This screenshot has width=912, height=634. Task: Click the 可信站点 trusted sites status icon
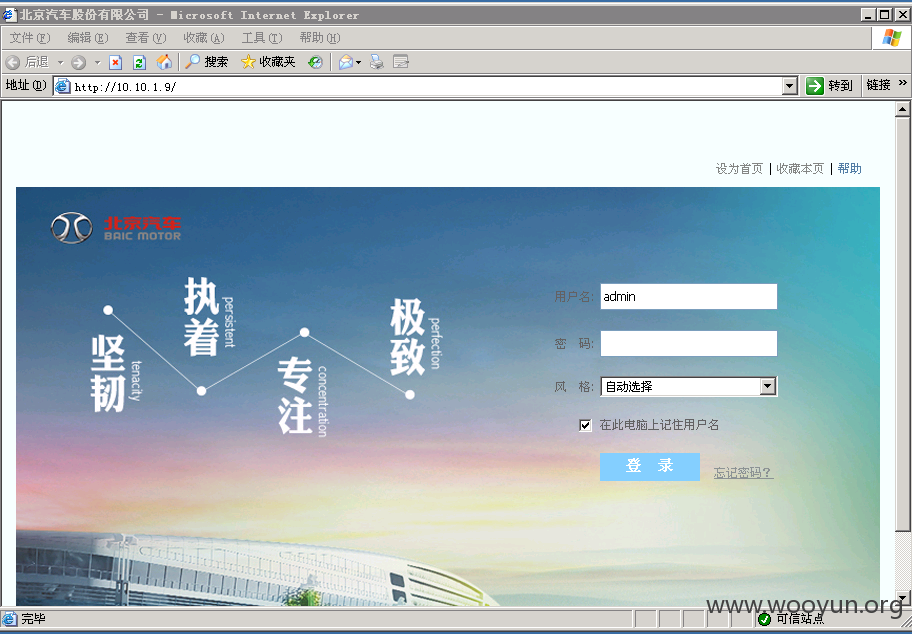tap(764, 619)
